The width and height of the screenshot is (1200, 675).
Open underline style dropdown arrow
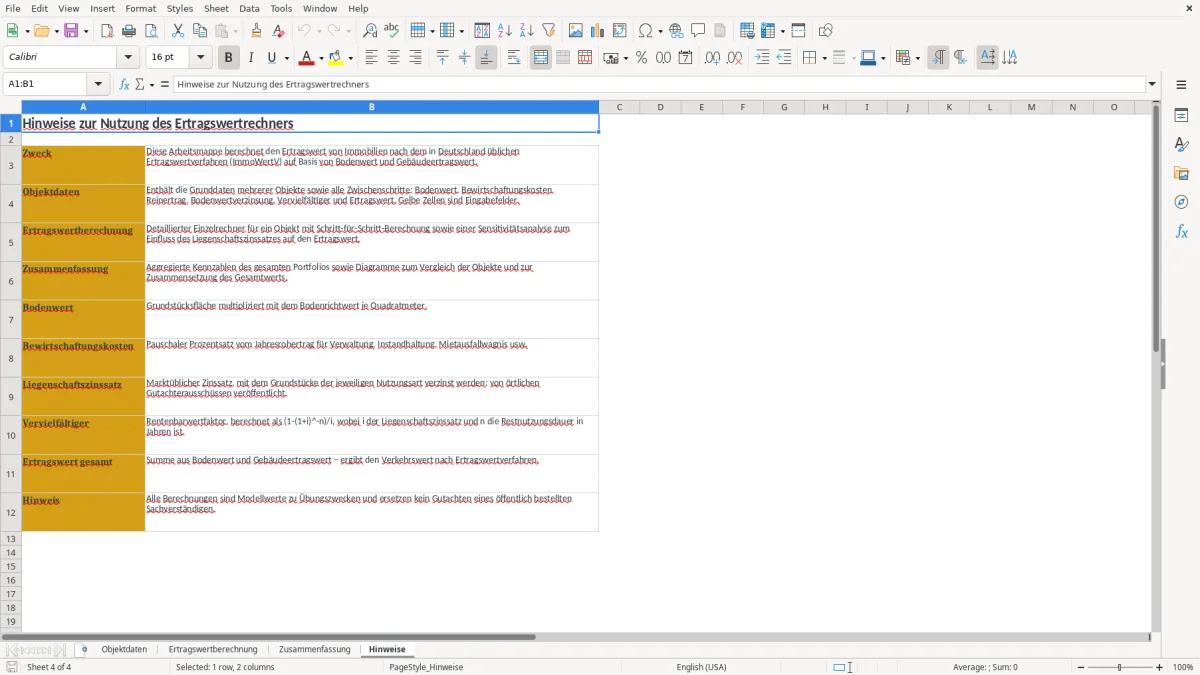tap(286, 58)
